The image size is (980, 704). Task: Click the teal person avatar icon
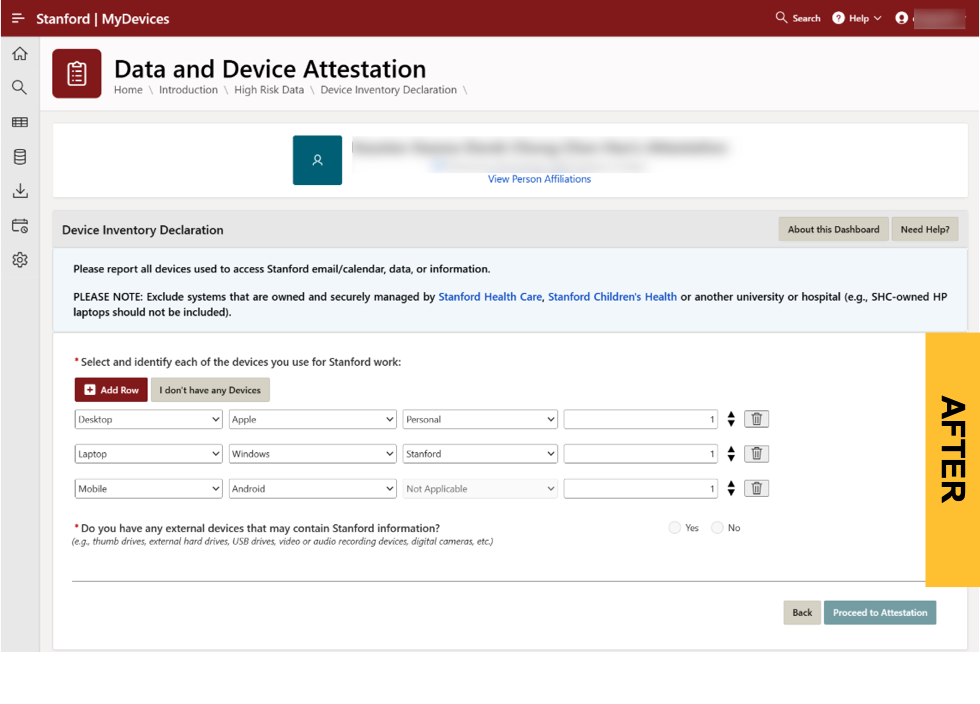point(318,160)
